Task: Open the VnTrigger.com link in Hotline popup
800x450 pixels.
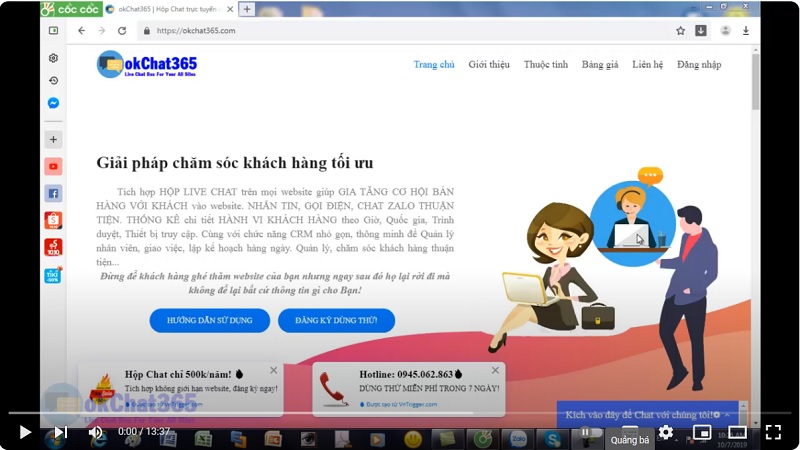Action: click(401, 404)
